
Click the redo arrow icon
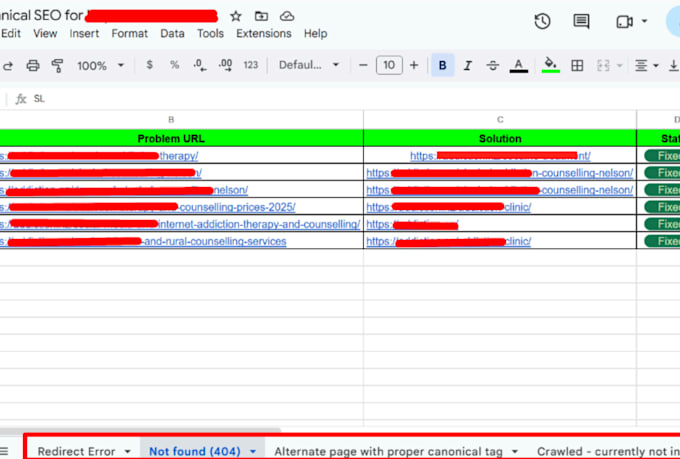tap(8, 66)
